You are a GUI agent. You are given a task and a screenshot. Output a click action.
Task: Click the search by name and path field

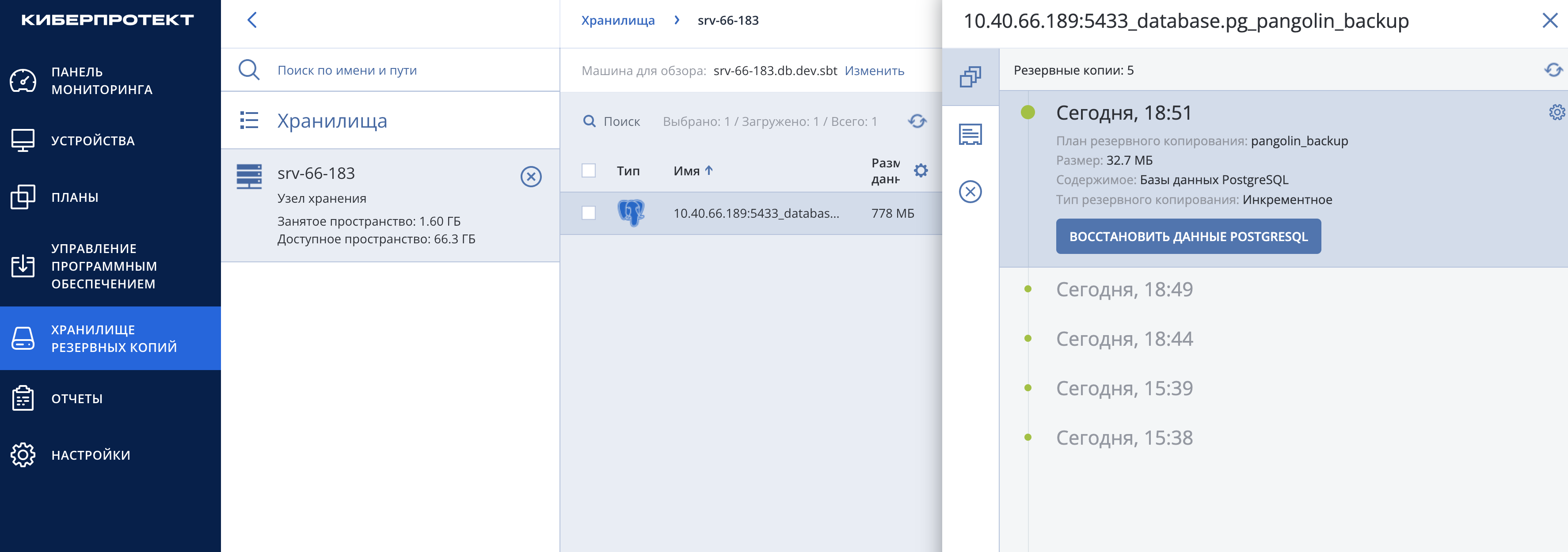(389, 70)
